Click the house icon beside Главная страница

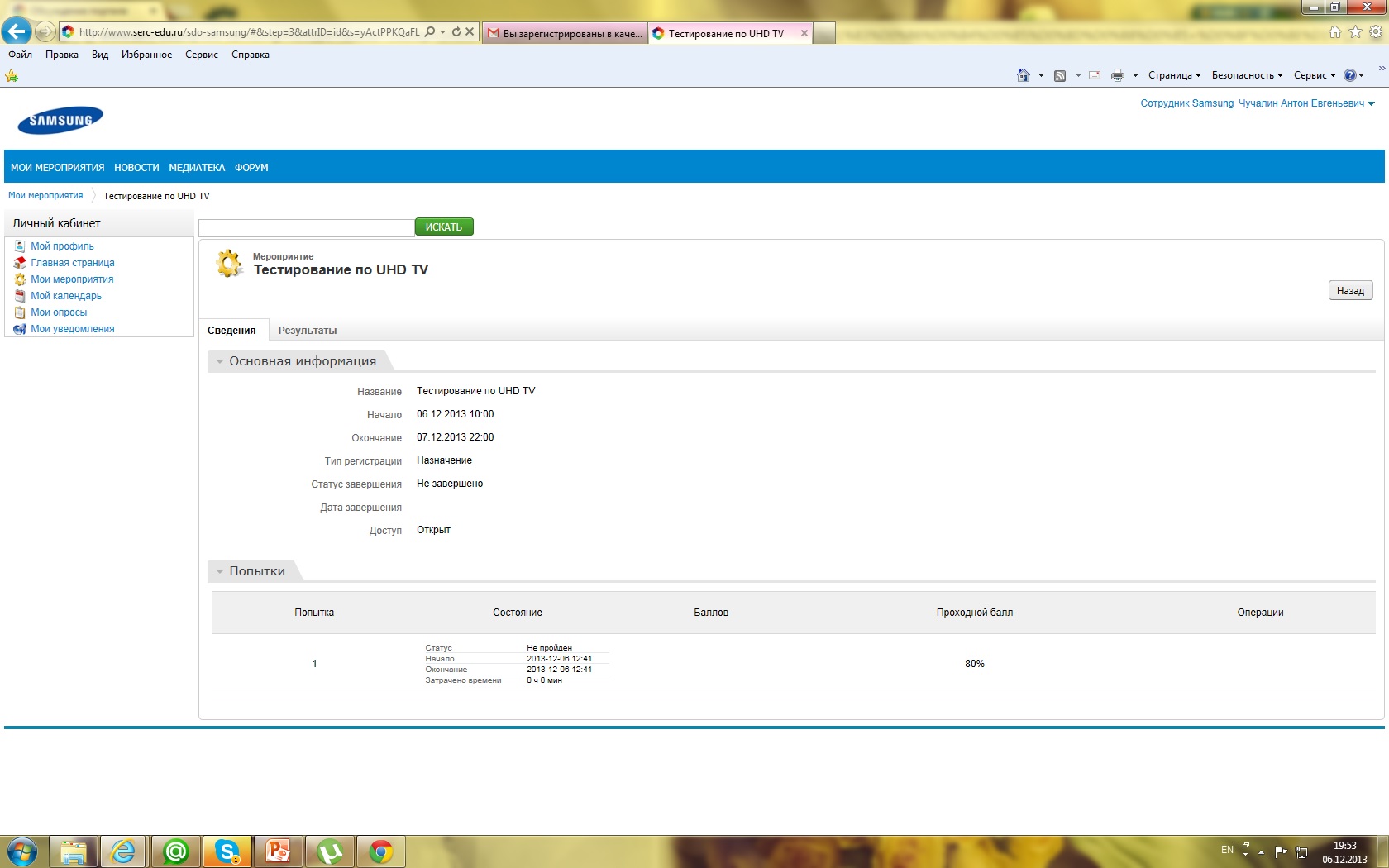click(x=20, y=263)
